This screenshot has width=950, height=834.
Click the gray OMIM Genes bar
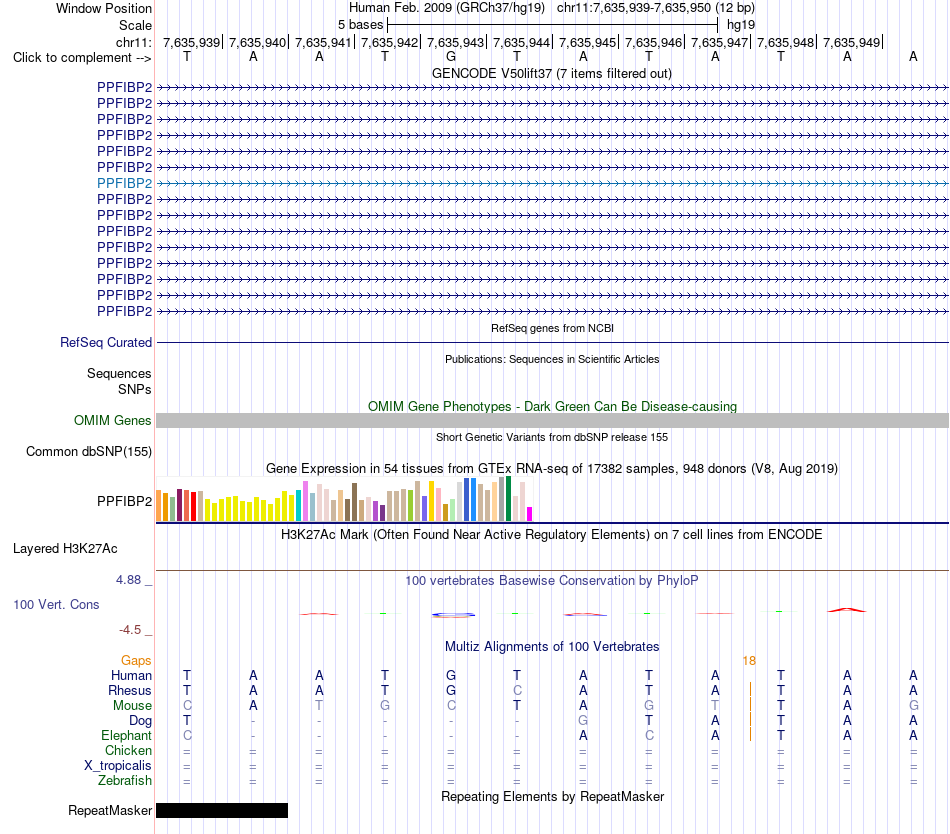(552, 420)
